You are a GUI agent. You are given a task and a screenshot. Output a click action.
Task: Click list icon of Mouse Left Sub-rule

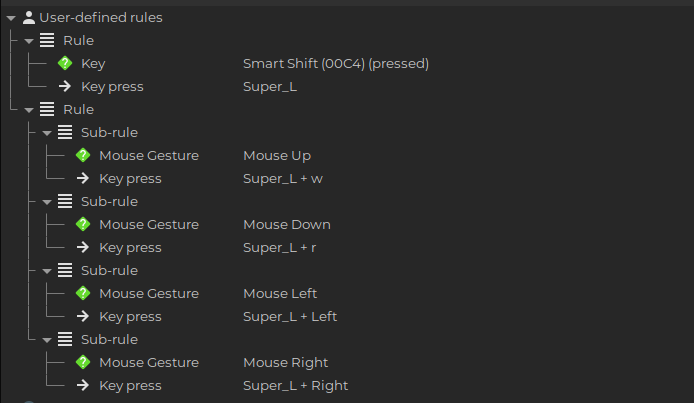pos(65,270)
